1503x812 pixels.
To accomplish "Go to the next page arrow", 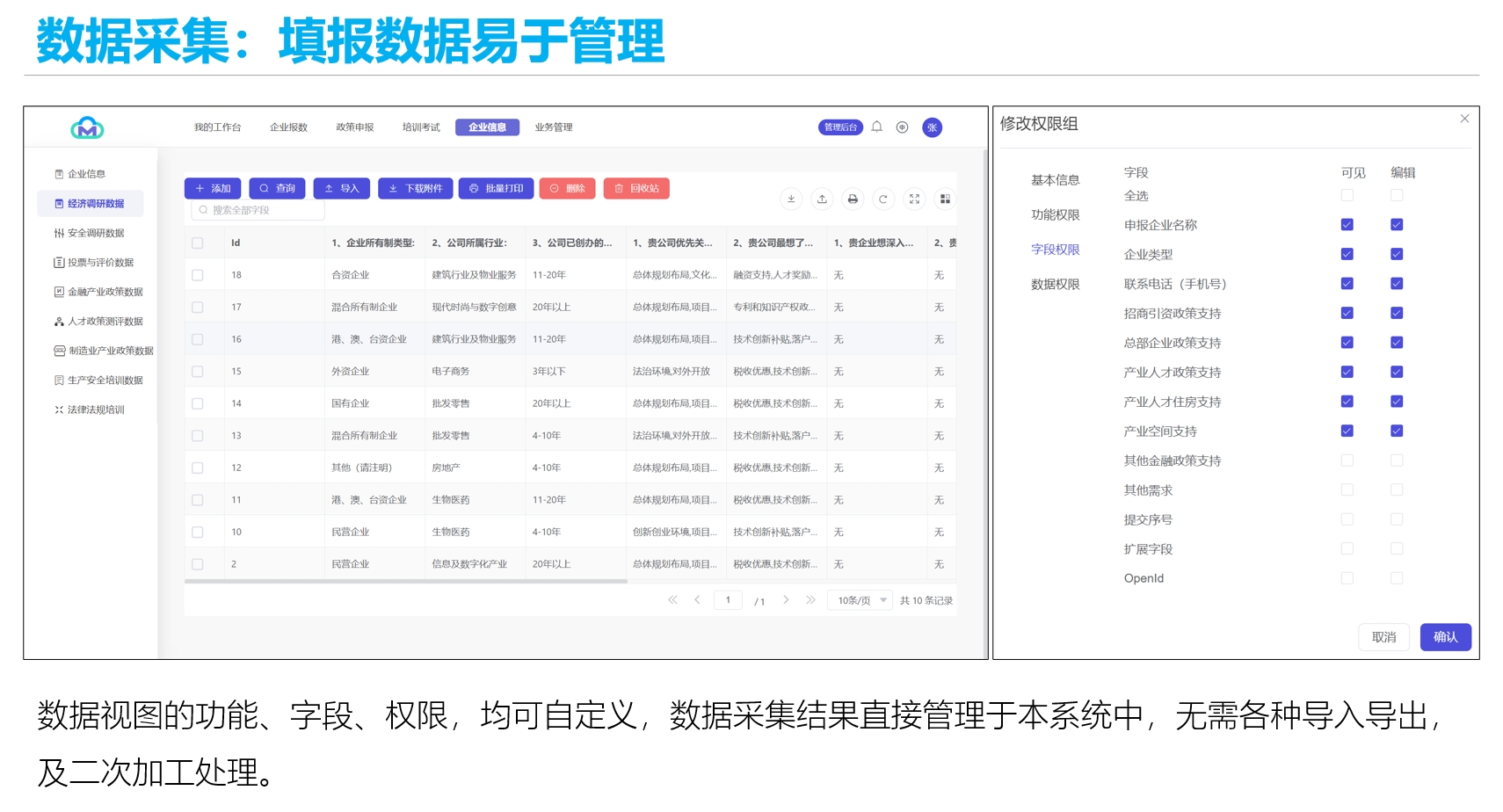I will (x=786, y=600).
